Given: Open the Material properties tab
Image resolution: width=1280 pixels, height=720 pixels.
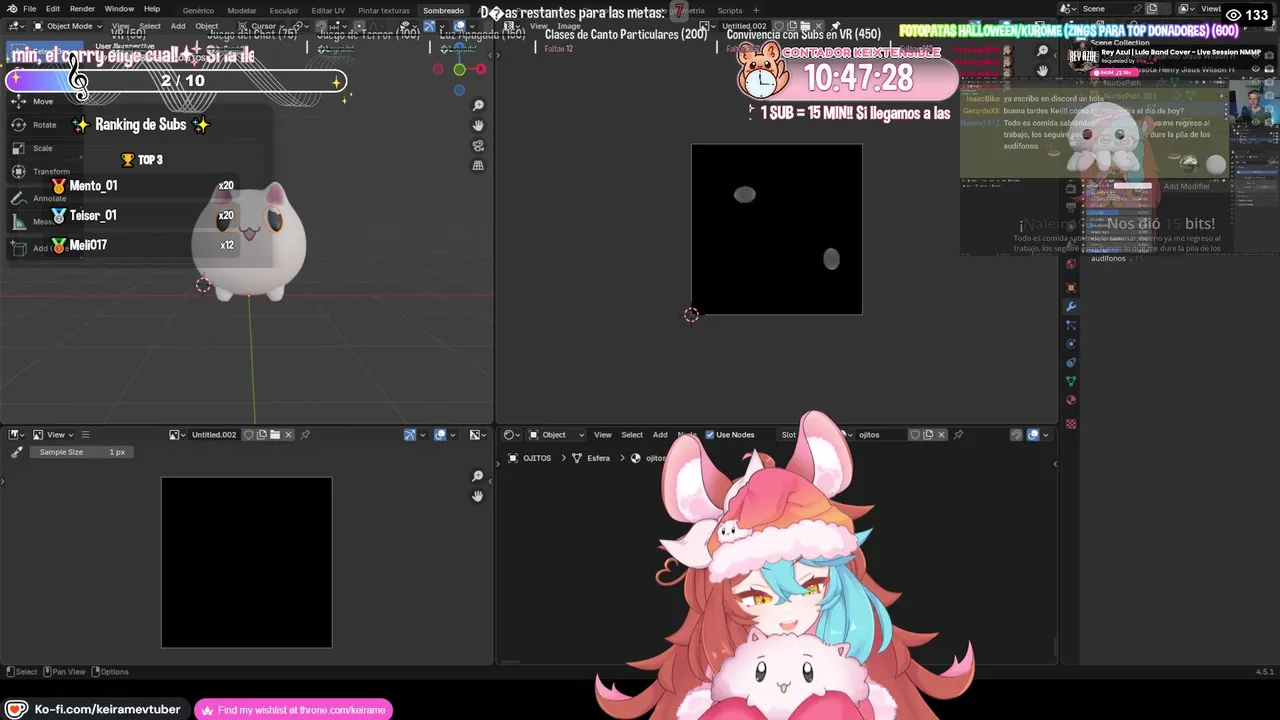Looking at the screenshot, I should tap(1071, 400).
